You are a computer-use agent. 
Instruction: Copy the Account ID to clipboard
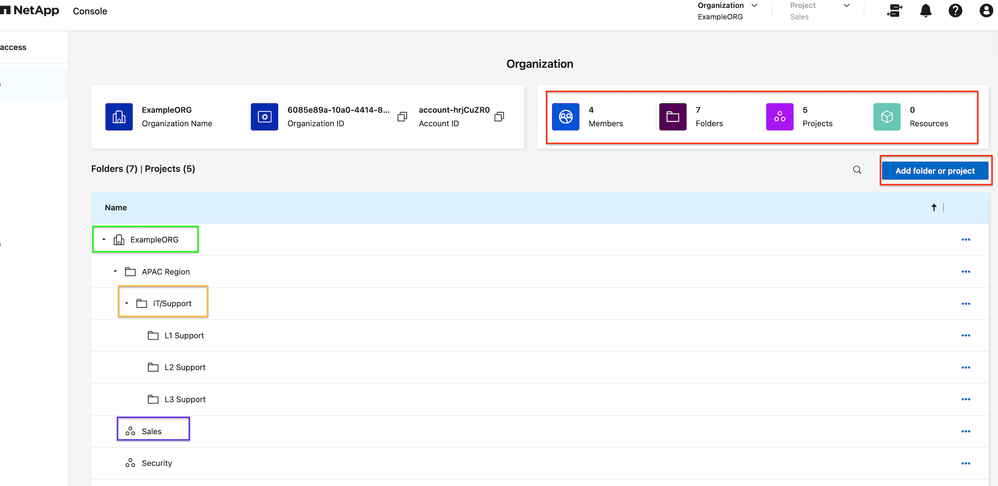tap(499, 117)
